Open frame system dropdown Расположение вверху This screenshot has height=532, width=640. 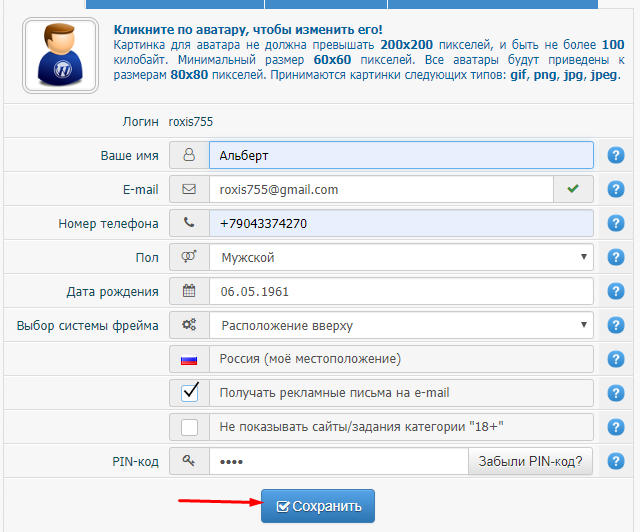point(401,325)
